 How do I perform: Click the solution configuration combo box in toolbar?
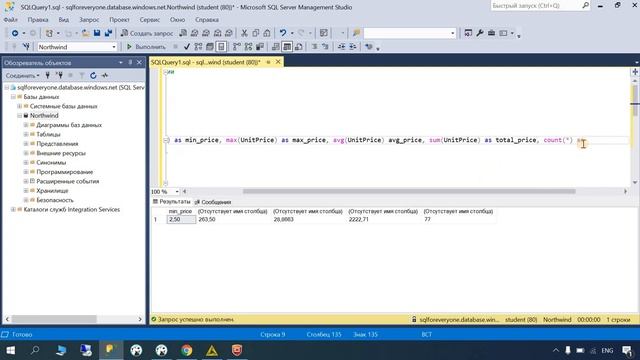(409, 33)
